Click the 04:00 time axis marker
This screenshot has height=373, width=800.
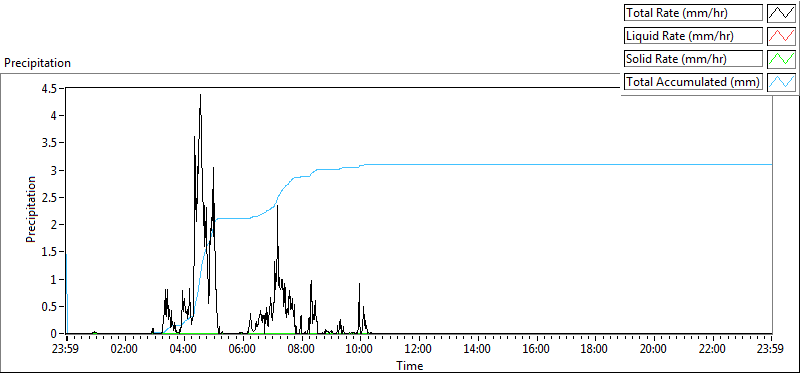tap(184, 350)
